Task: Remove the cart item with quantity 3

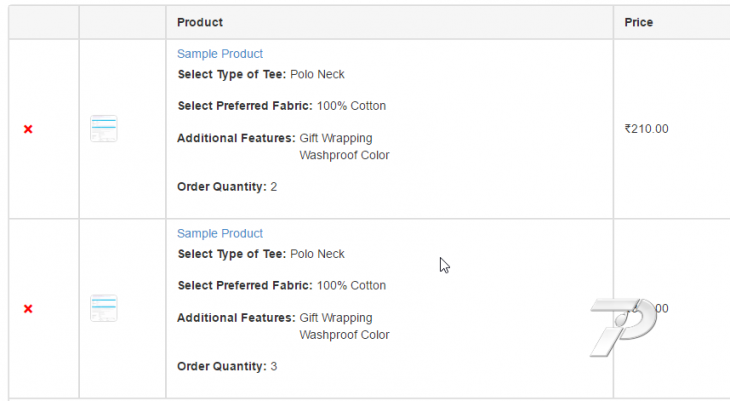Action: [x=28, y=309]
